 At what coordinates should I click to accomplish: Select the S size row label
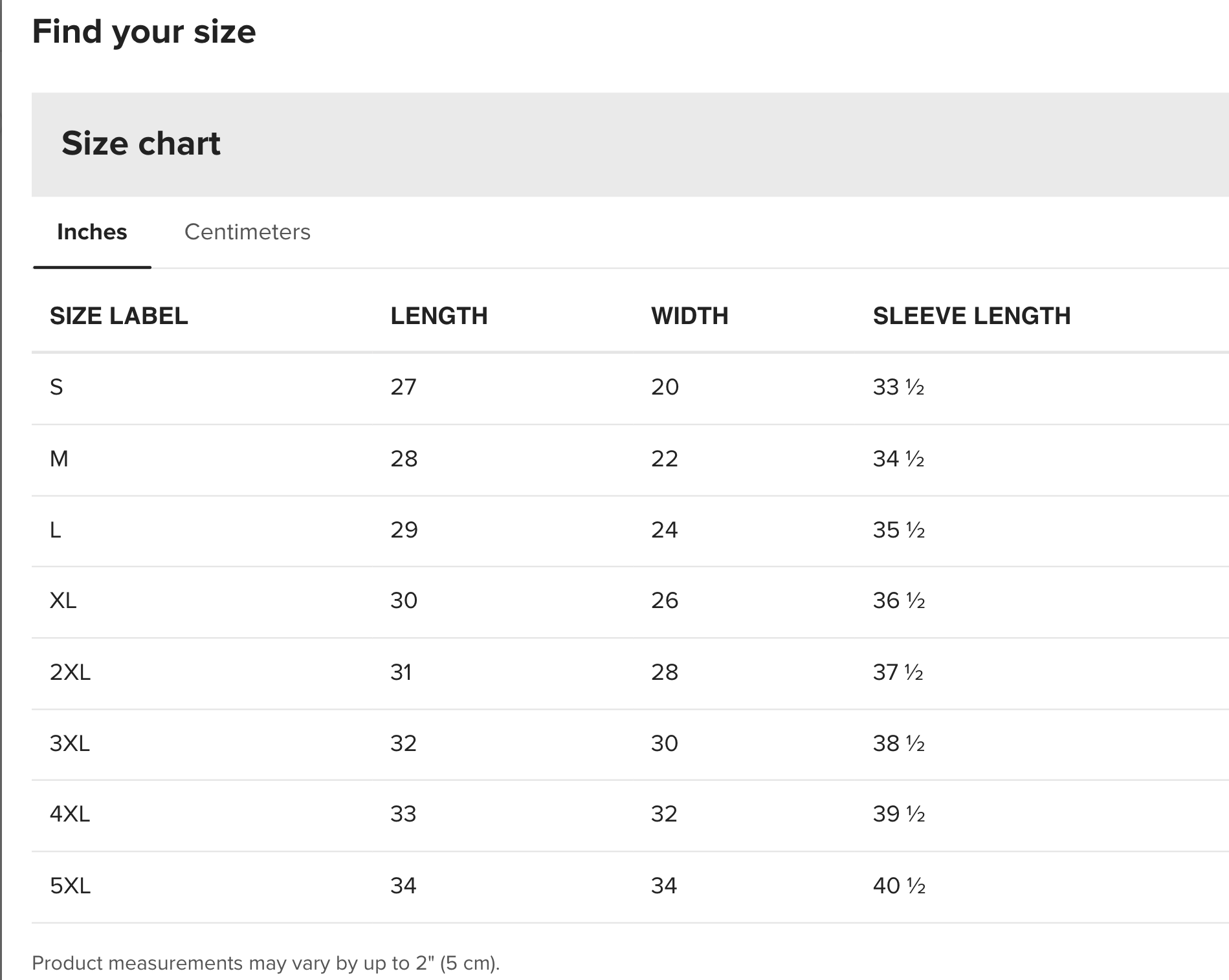[56, 387]
